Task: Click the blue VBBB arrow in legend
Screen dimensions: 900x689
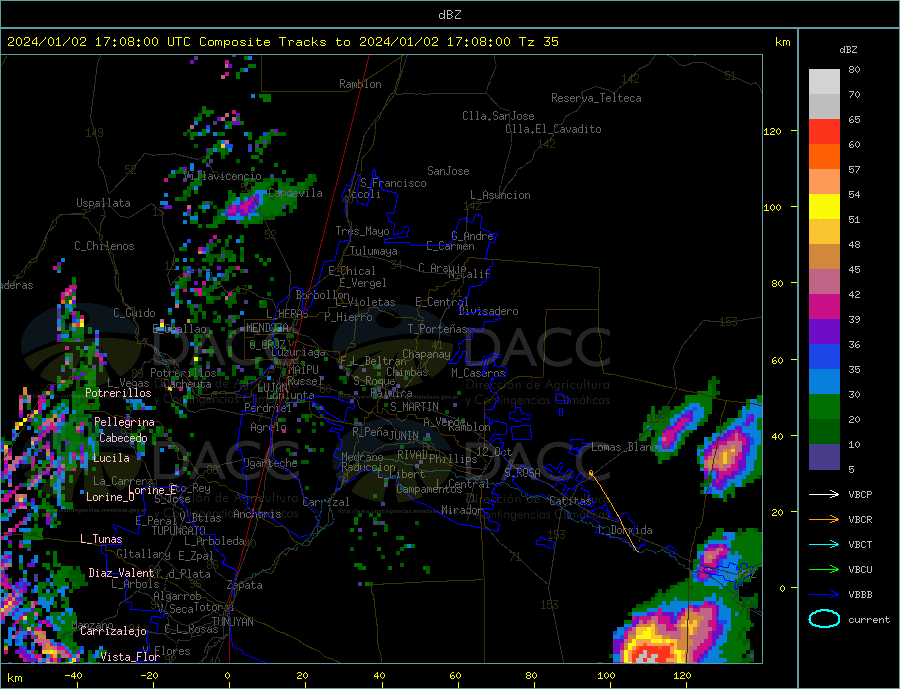Action: click(x=824, y=594)
